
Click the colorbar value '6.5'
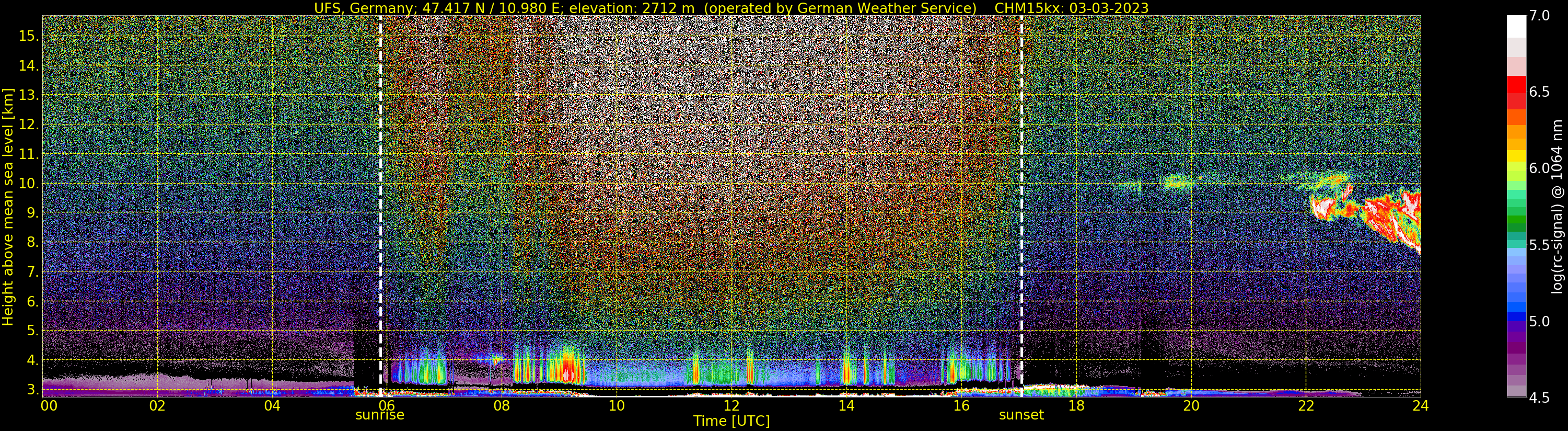[1540, 92]
